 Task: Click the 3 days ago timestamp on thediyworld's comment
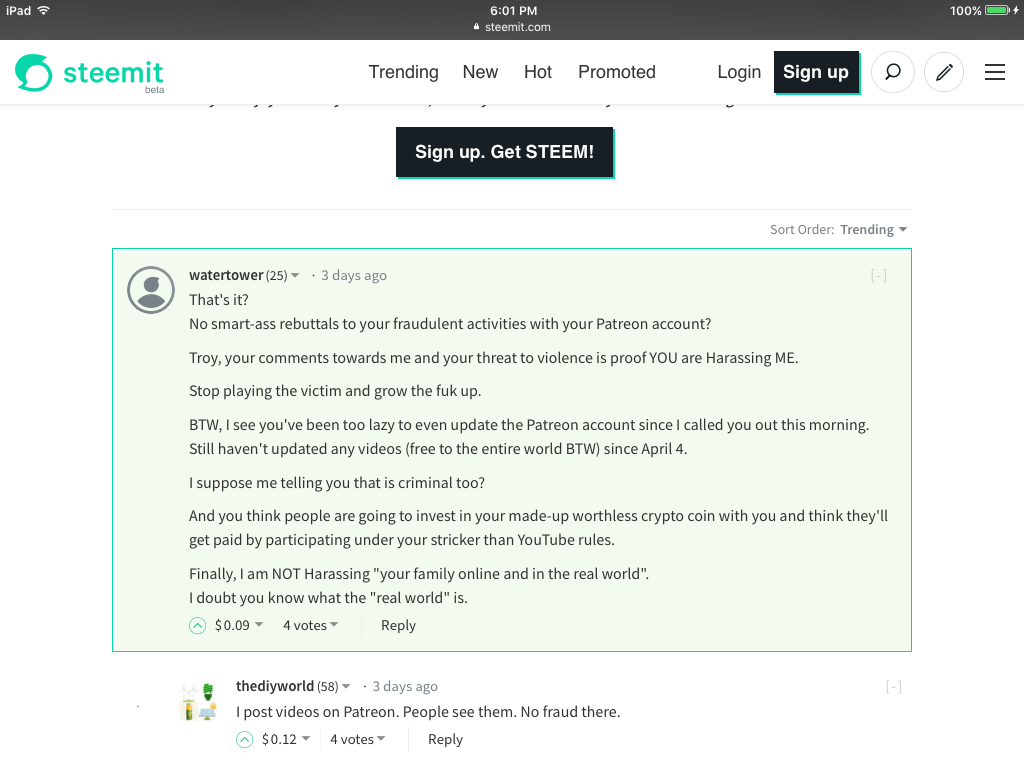click(405, 686)
